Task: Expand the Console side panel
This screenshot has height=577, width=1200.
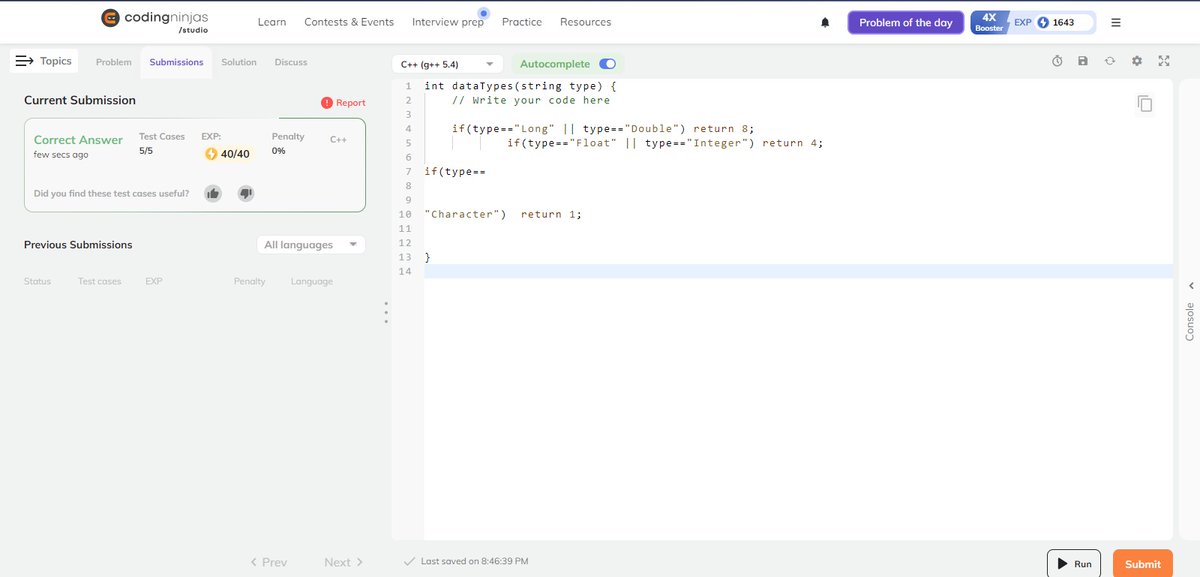Action: click(1190, 313)
